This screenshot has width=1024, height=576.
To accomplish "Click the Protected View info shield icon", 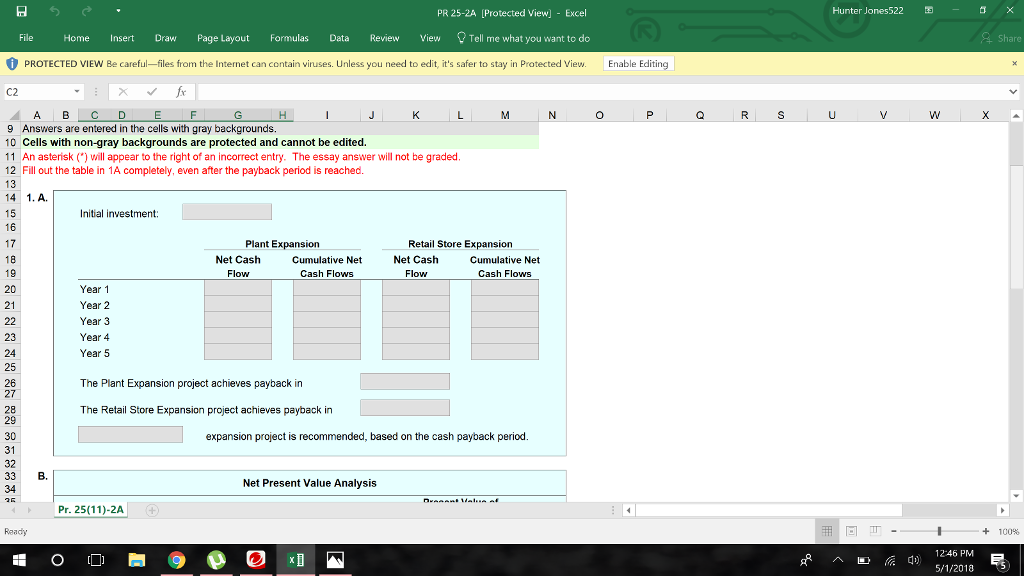I will click(x=12, y=63).
